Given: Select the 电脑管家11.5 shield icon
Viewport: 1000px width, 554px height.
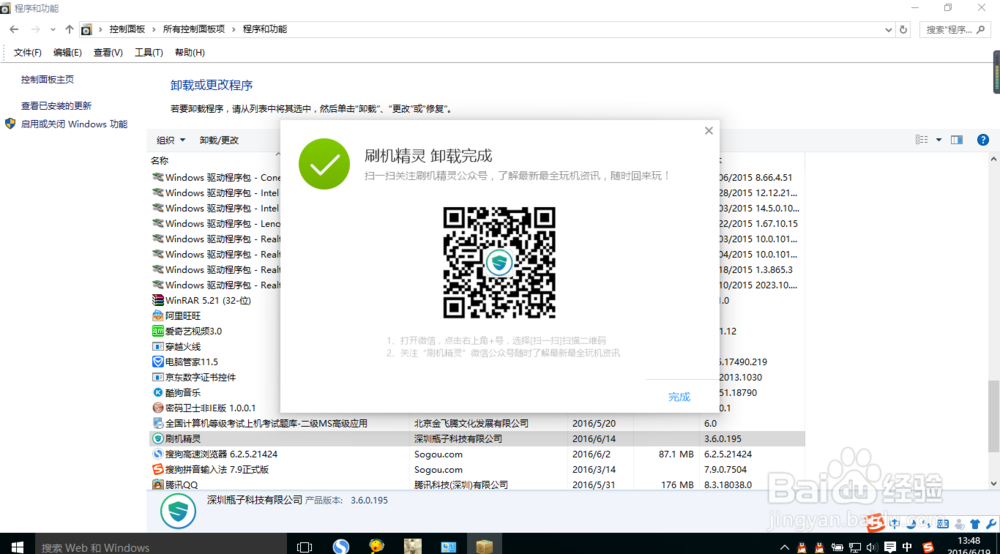Looking at the screenshot, I should [158, 361].
